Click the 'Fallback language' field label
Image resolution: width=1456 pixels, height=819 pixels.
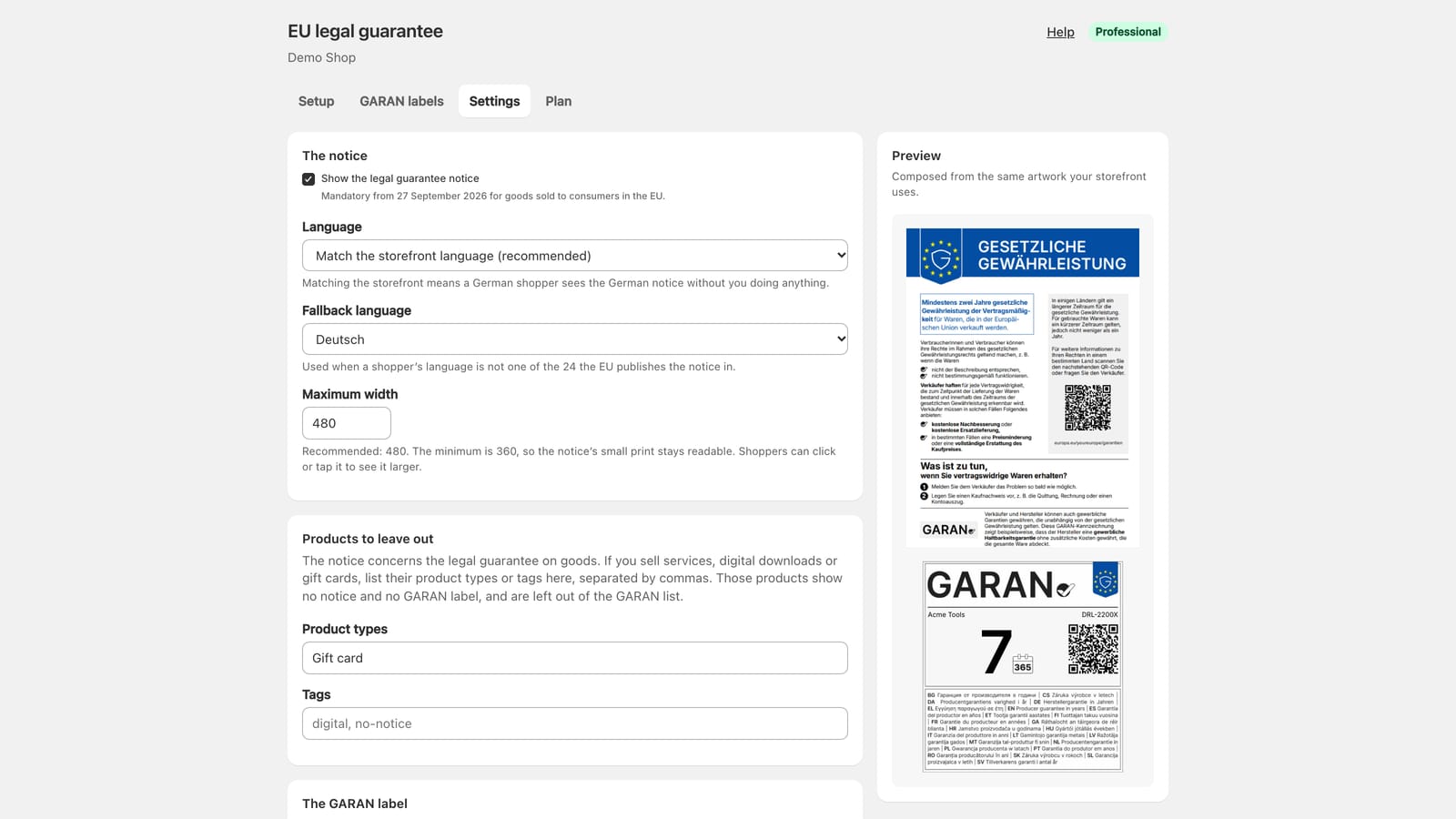(357, 310)
